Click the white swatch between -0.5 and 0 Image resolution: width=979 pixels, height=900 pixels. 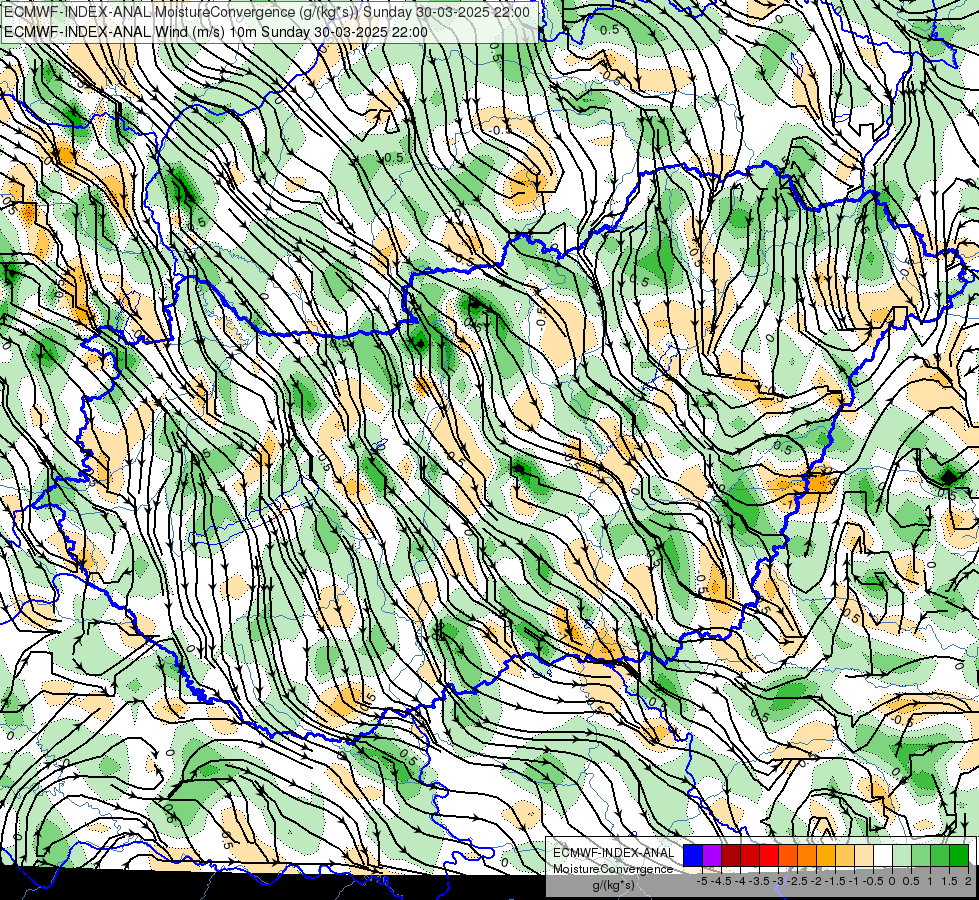883,855
